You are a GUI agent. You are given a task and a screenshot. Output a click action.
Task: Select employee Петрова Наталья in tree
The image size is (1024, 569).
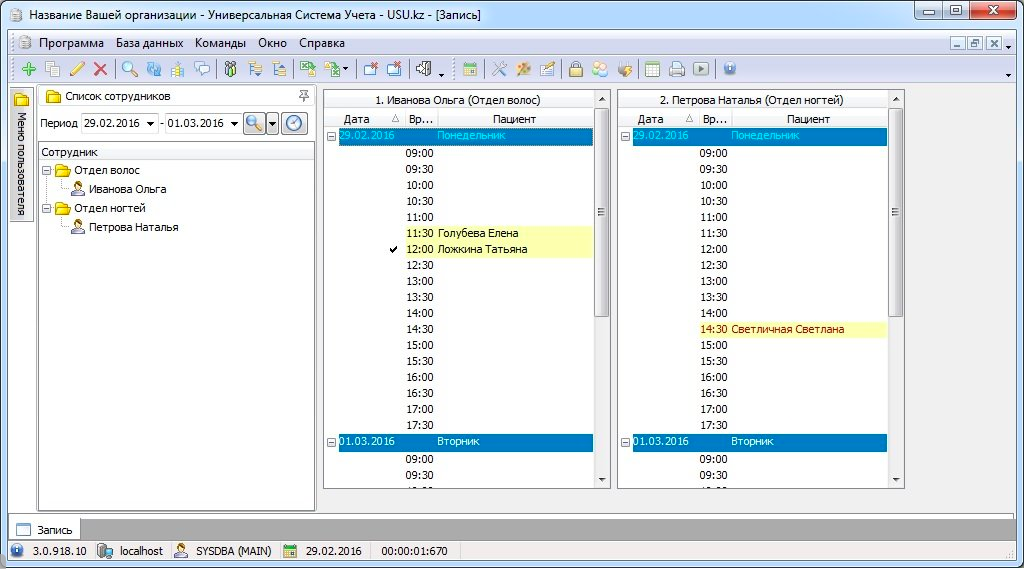pos(133,227)
